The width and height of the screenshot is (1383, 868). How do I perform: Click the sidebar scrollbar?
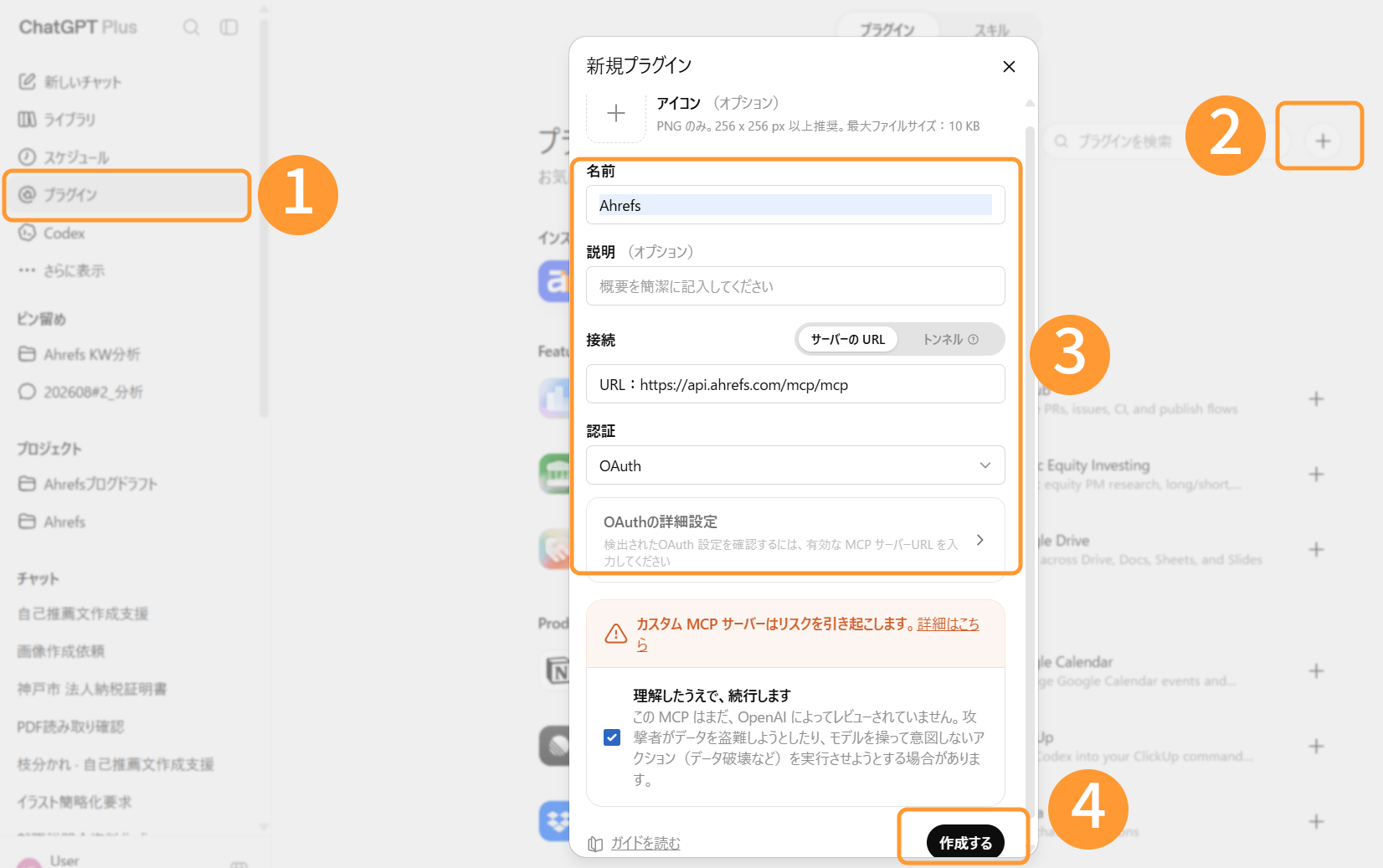[x=265, y=218]
